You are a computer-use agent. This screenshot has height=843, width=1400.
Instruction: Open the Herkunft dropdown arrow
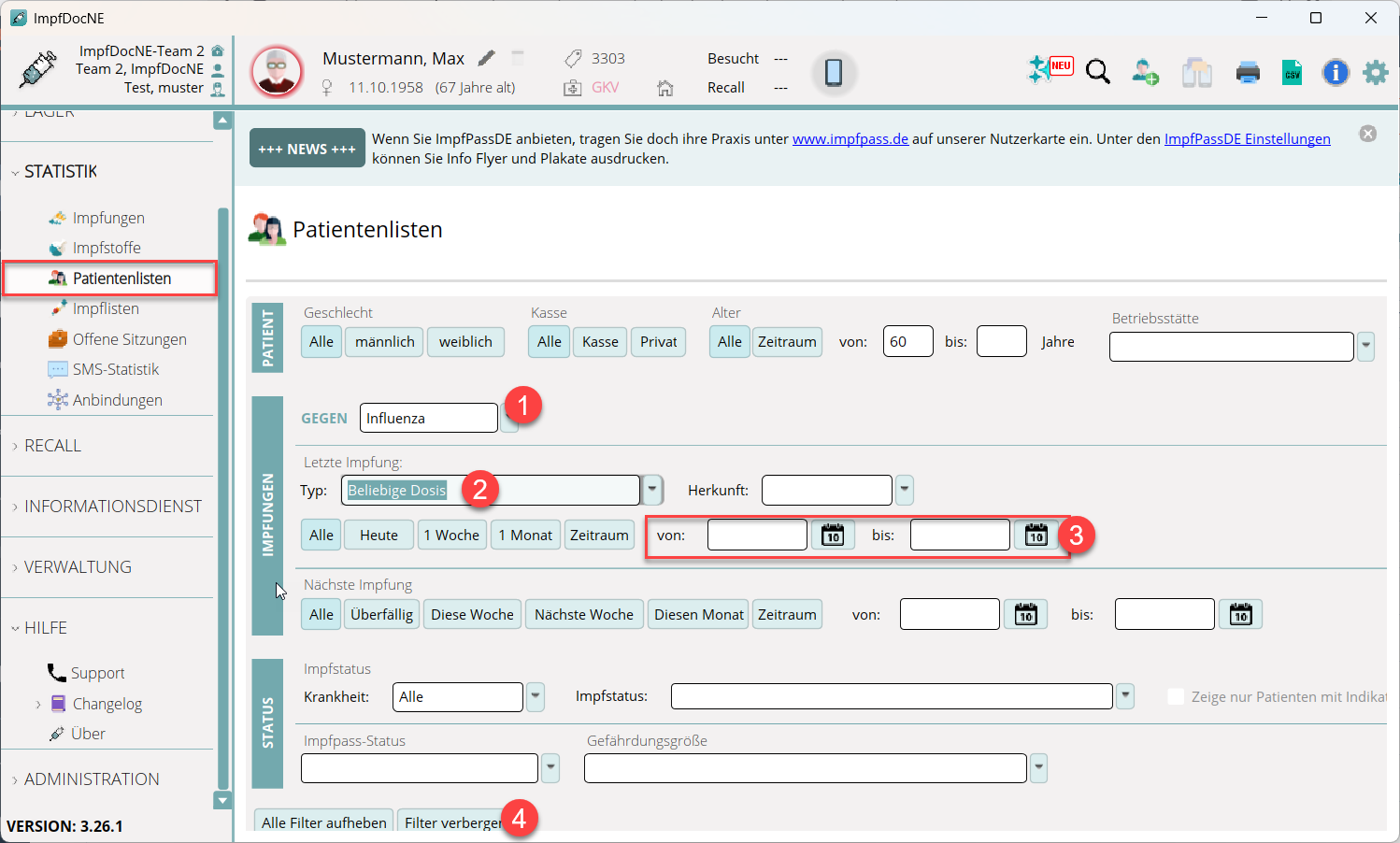coord(904,490)
